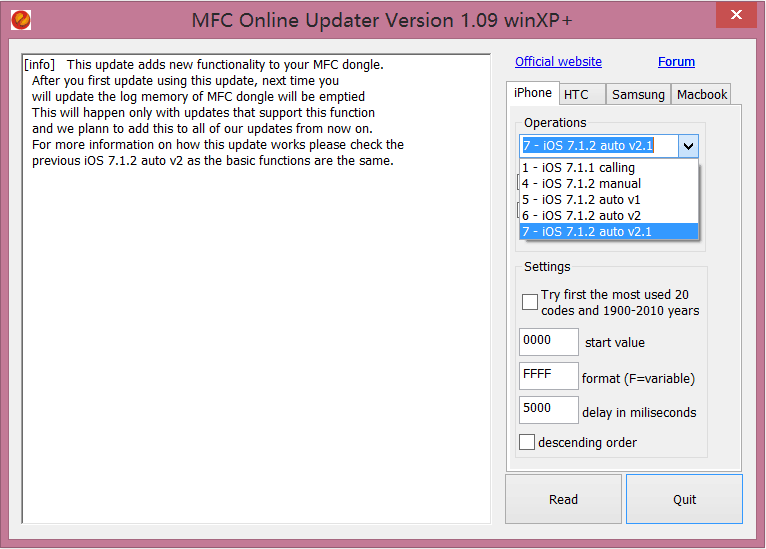
Task: Pick '7 - iOS 7.1.2 auto v2.1' in list
Action: coord(586,232)
